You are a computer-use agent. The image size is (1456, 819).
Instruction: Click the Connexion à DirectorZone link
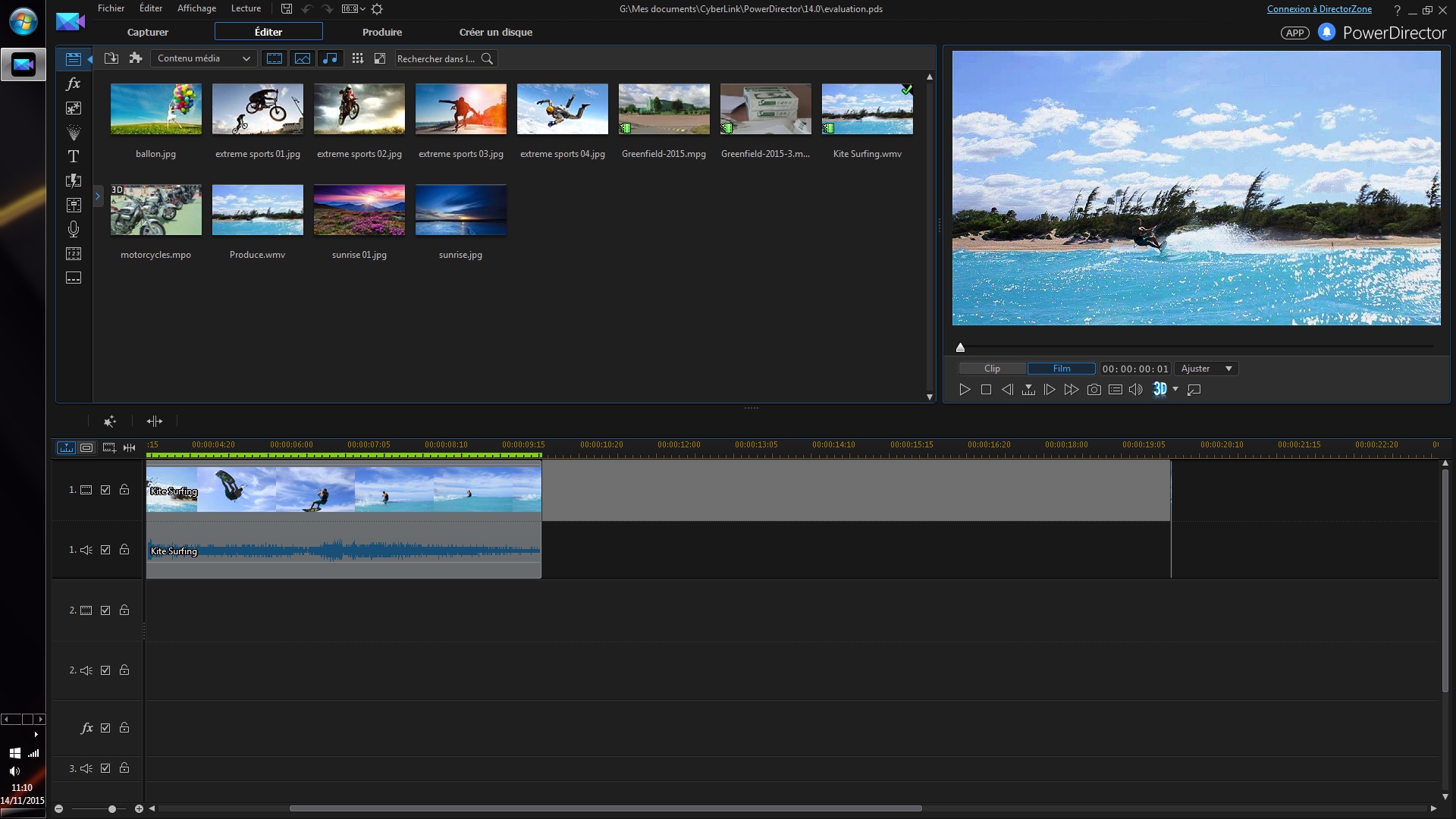pos(1319,9)
